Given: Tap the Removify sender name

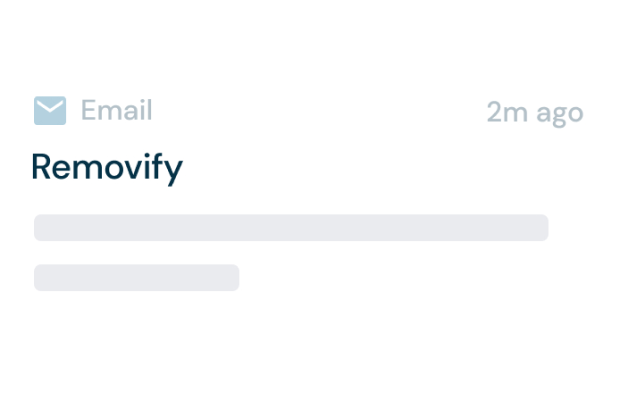Looking at the screenshot, I should click(x=107, y=168).
